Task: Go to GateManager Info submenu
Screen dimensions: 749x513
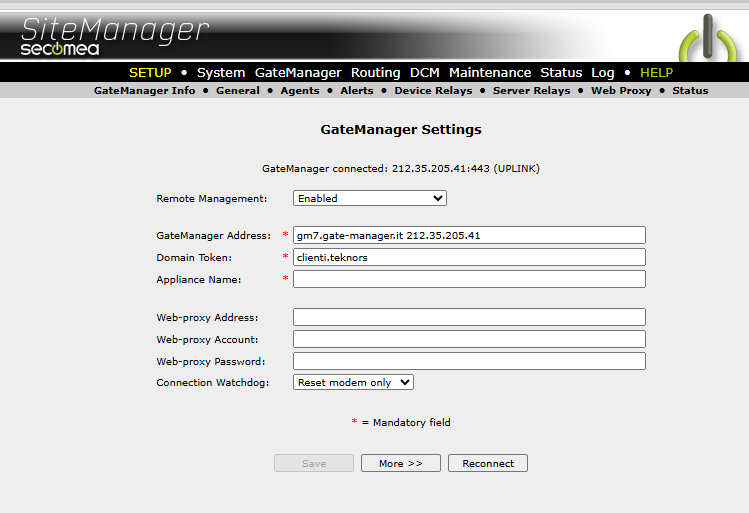Action: point(144,91)
